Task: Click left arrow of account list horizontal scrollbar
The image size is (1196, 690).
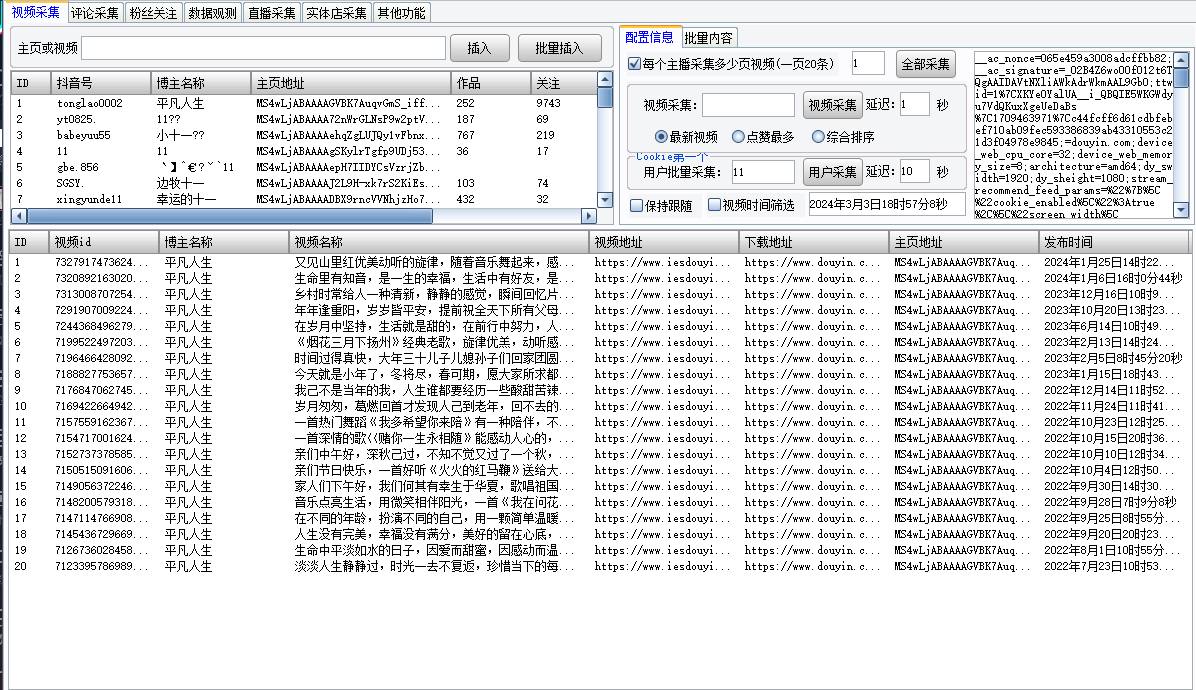Action: point(18,216)
